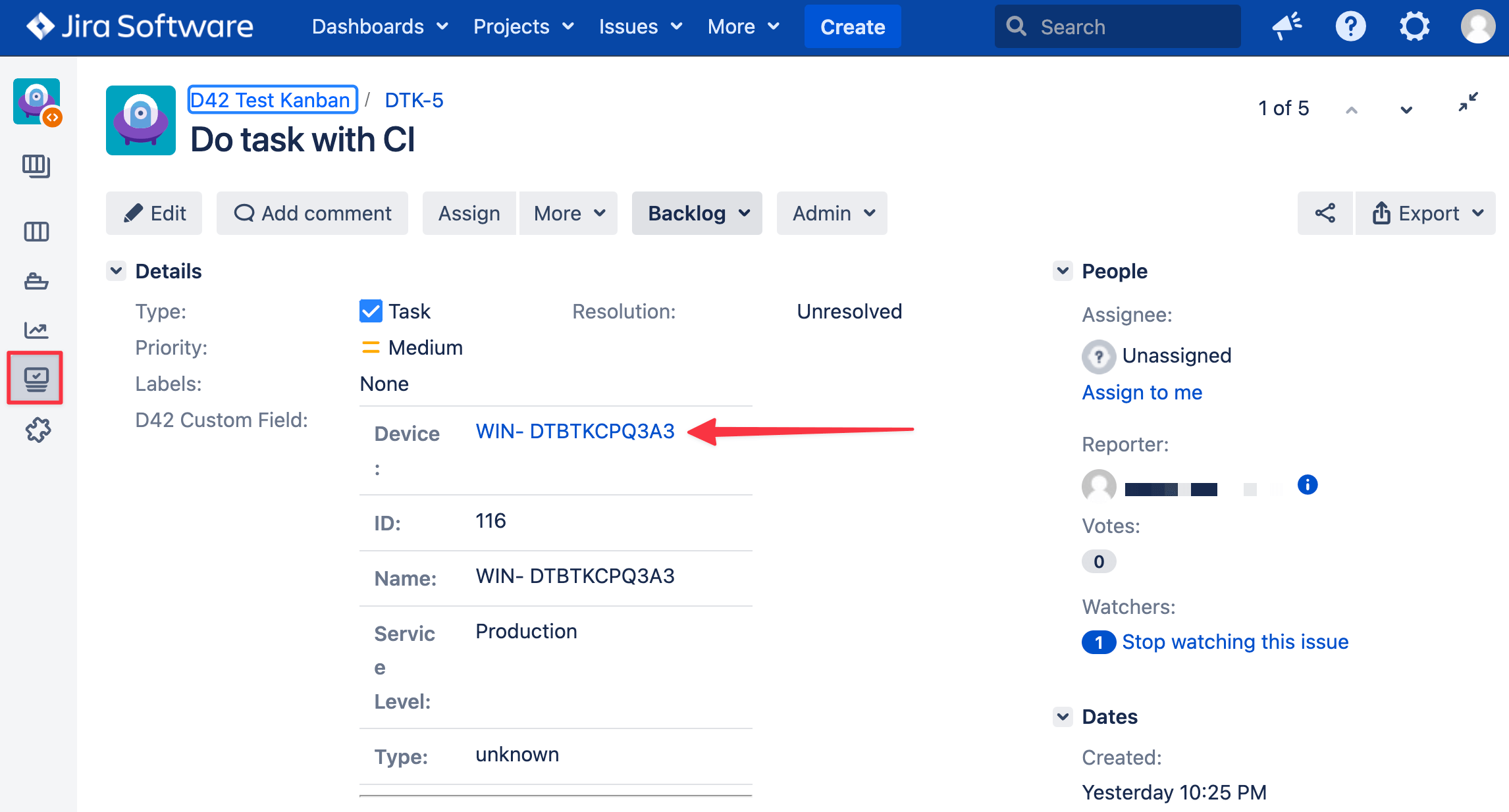Open the help question mark icon
1509x812 pixels.
[1350, 27]
